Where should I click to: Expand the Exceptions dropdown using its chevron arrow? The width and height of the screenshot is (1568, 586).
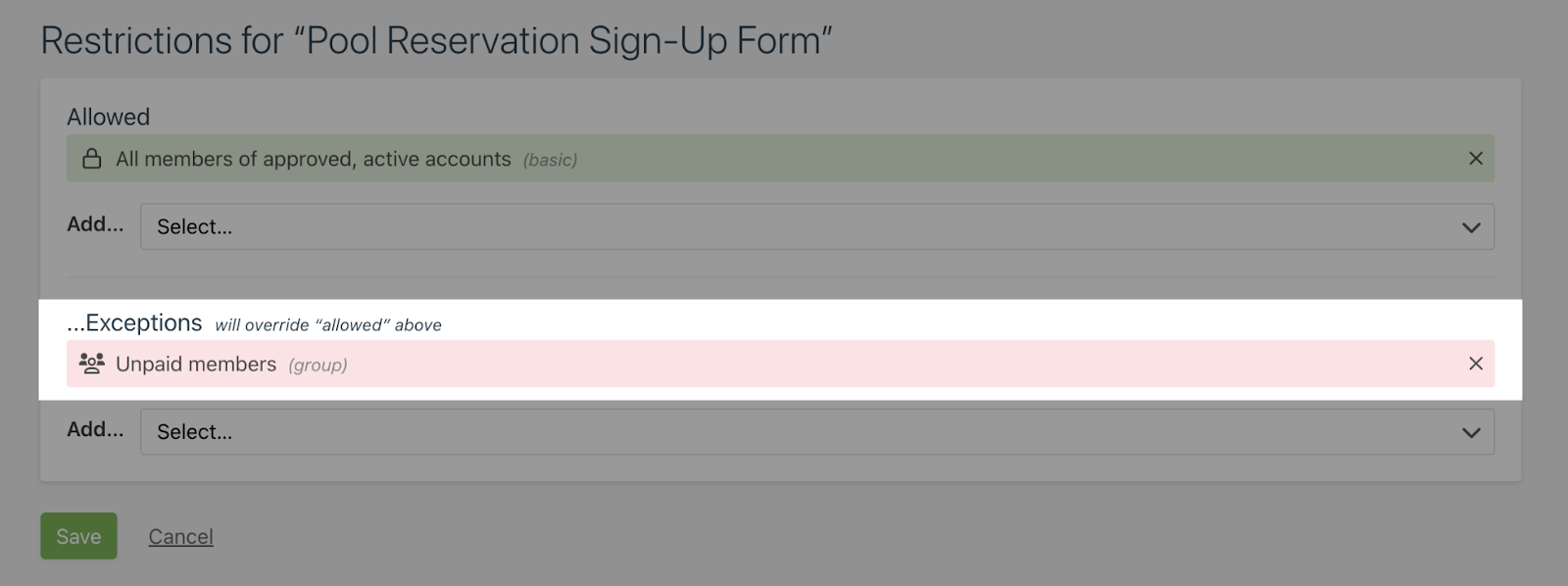pos(1470,432)
